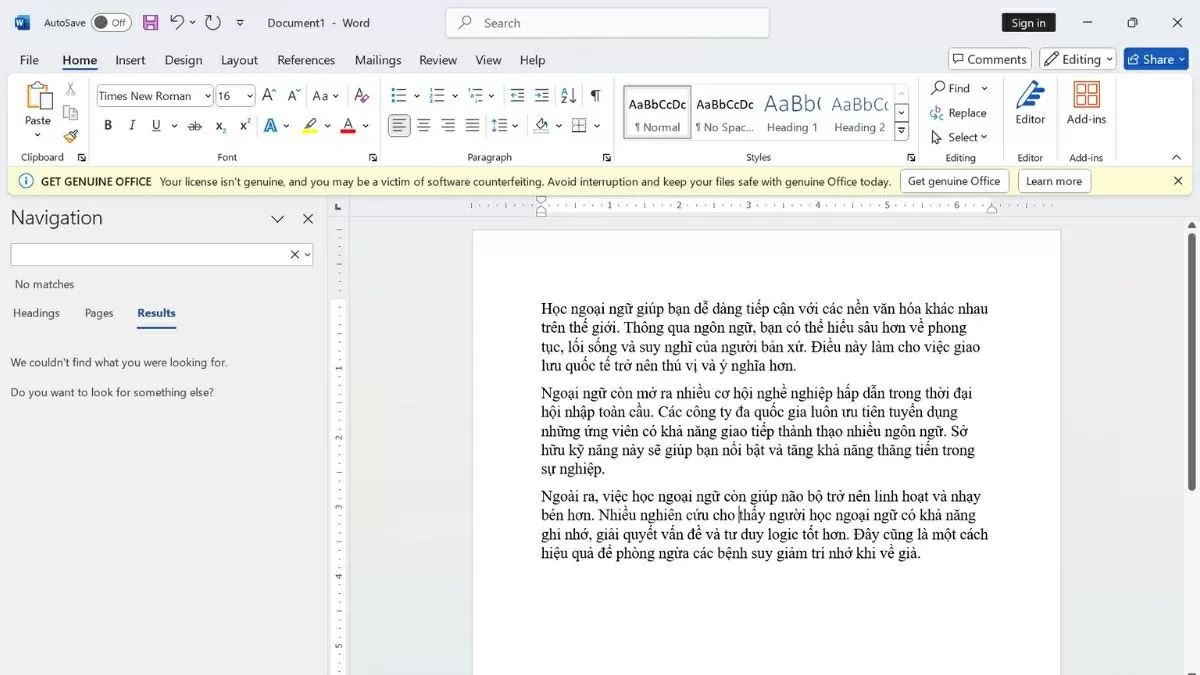Apply strikethrough to text
The width and height of the screenshot is (1200, 675).
click(x=195, y=126)
